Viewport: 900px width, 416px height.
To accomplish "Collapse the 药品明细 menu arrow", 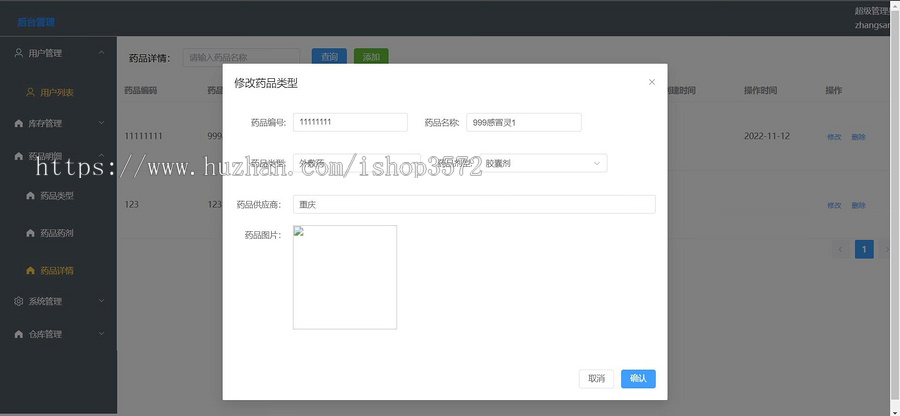I will (101, 155).
